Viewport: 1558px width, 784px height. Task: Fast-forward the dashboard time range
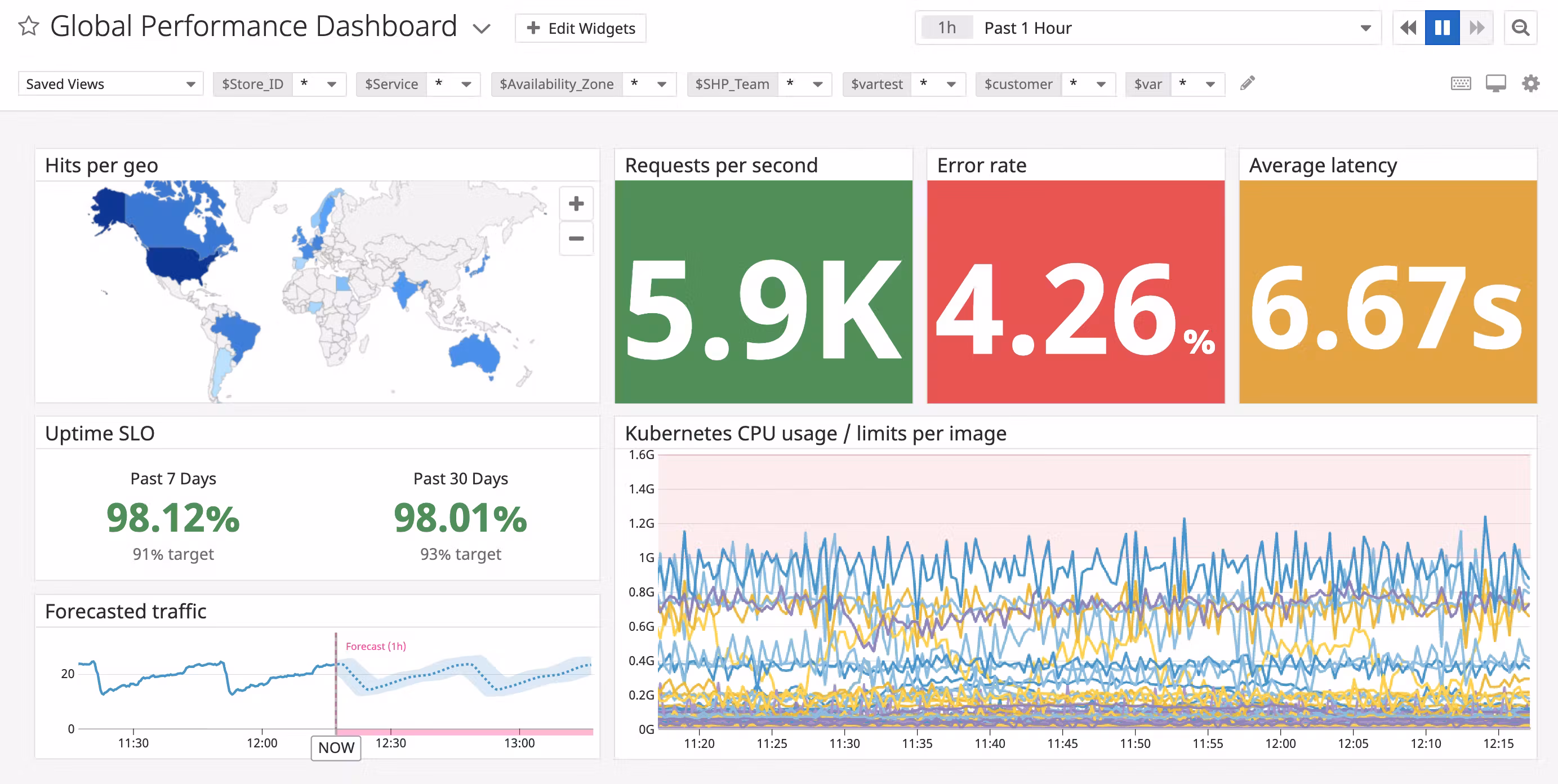click(1477, 27)
